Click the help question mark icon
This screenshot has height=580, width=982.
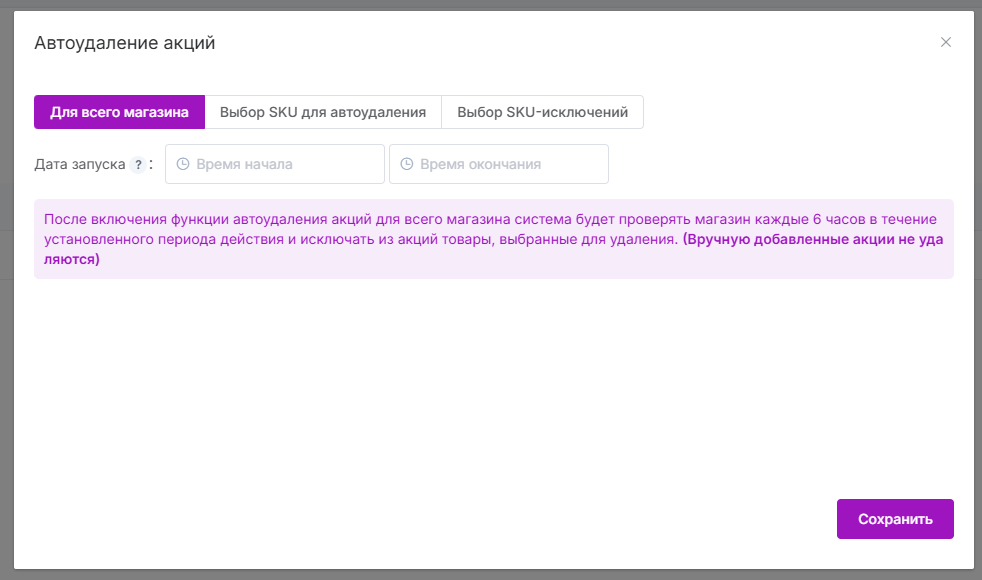tap(138, 165)
